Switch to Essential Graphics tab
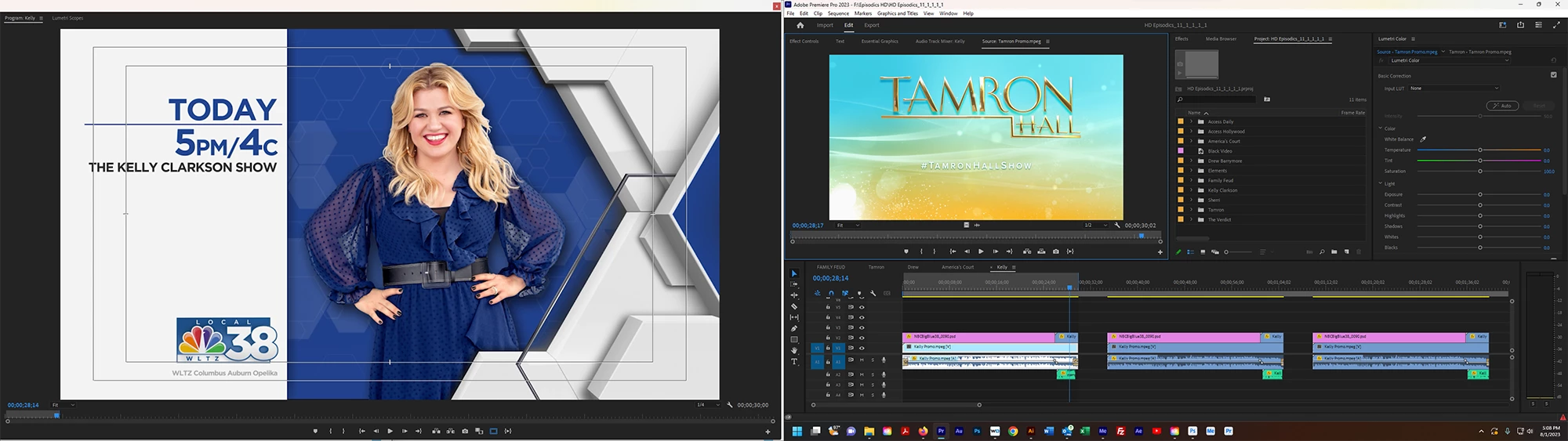Viewport: 1568px width, 441px height. [880, 41]
